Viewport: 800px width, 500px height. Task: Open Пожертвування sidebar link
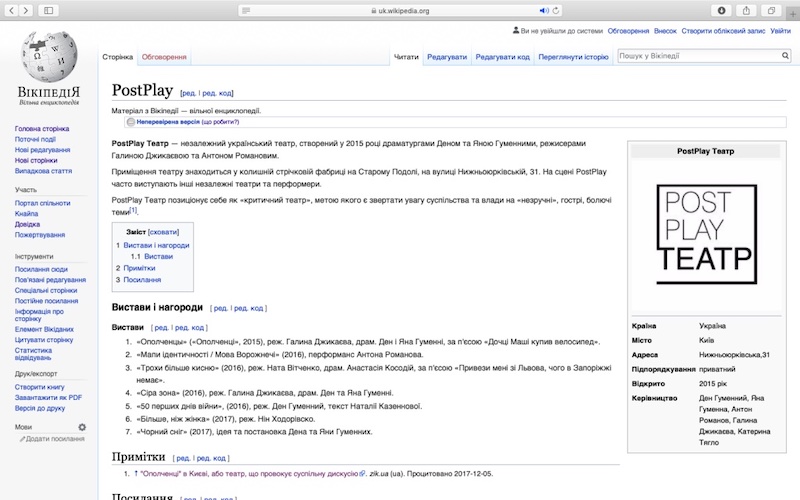(40, 235)
